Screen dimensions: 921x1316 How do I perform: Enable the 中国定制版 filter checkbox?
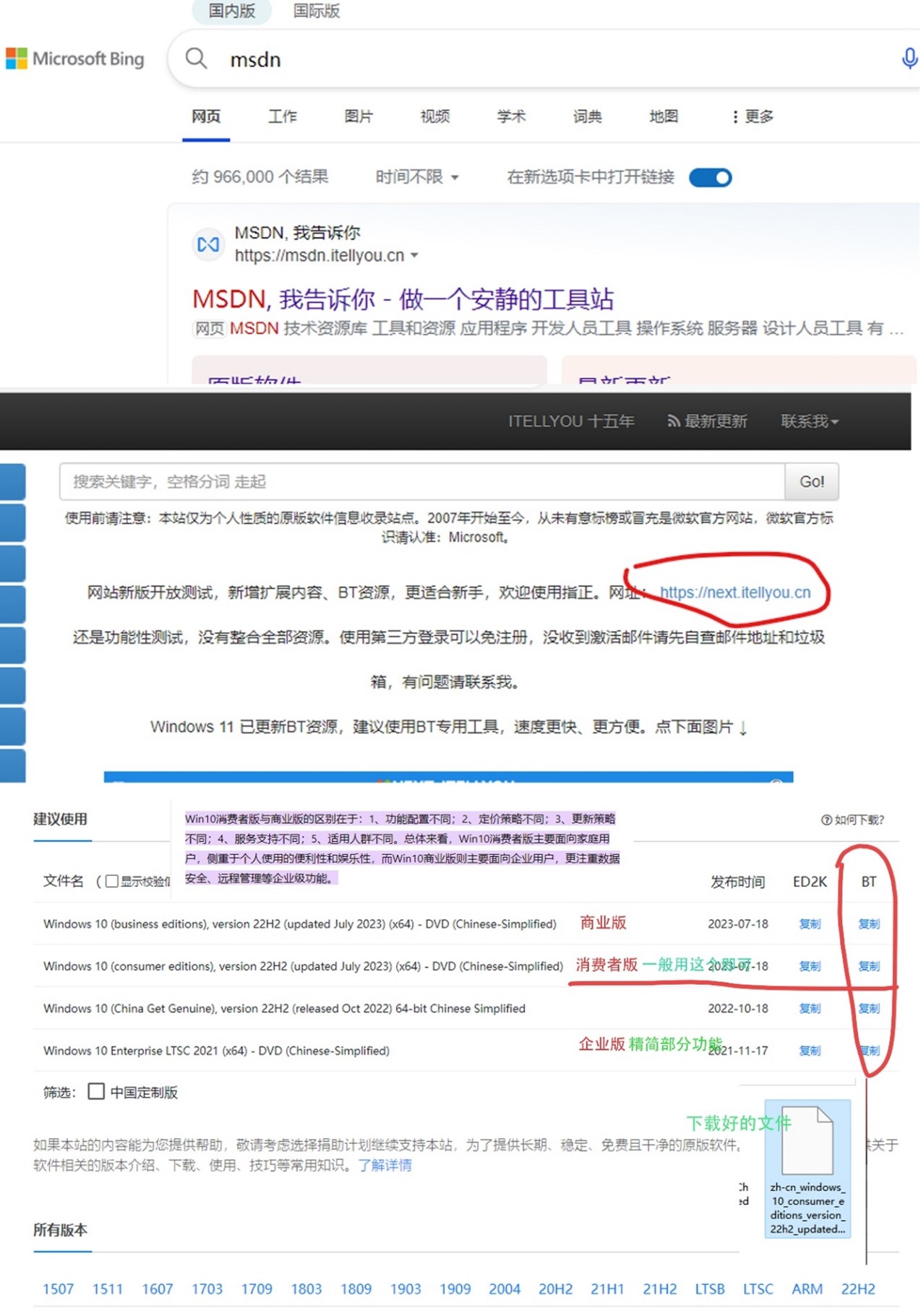pos(96,1091)
